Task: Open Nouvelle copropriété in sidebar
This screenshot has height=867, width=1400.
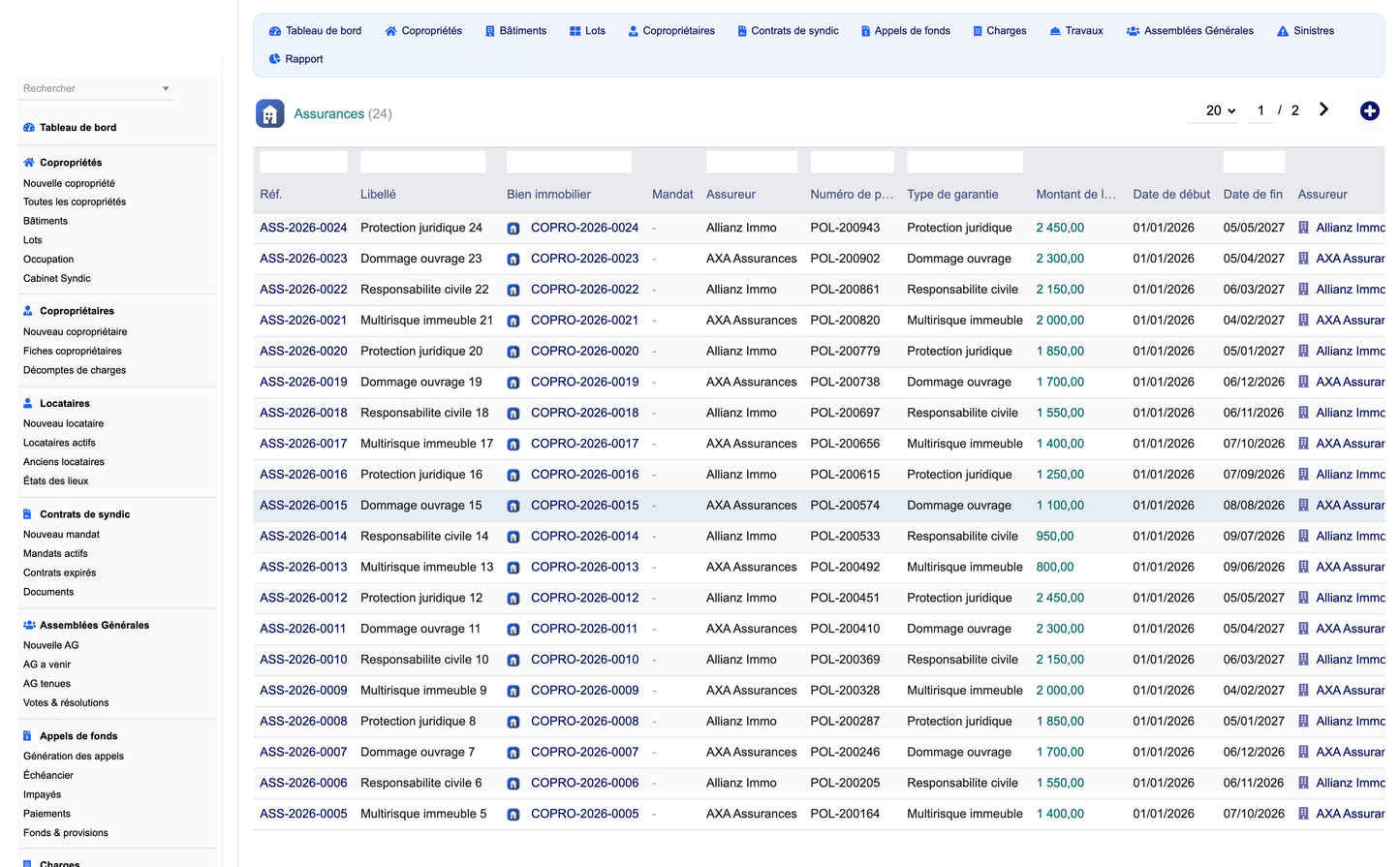Action: coord(69,183)
